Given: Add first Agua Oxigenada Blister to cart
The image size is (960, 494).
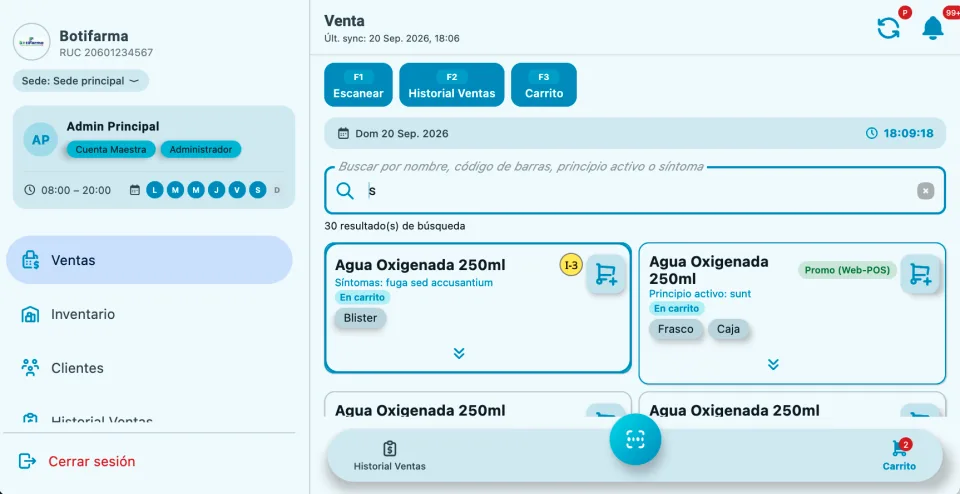Looking at the screenshot, I should 606,274.
